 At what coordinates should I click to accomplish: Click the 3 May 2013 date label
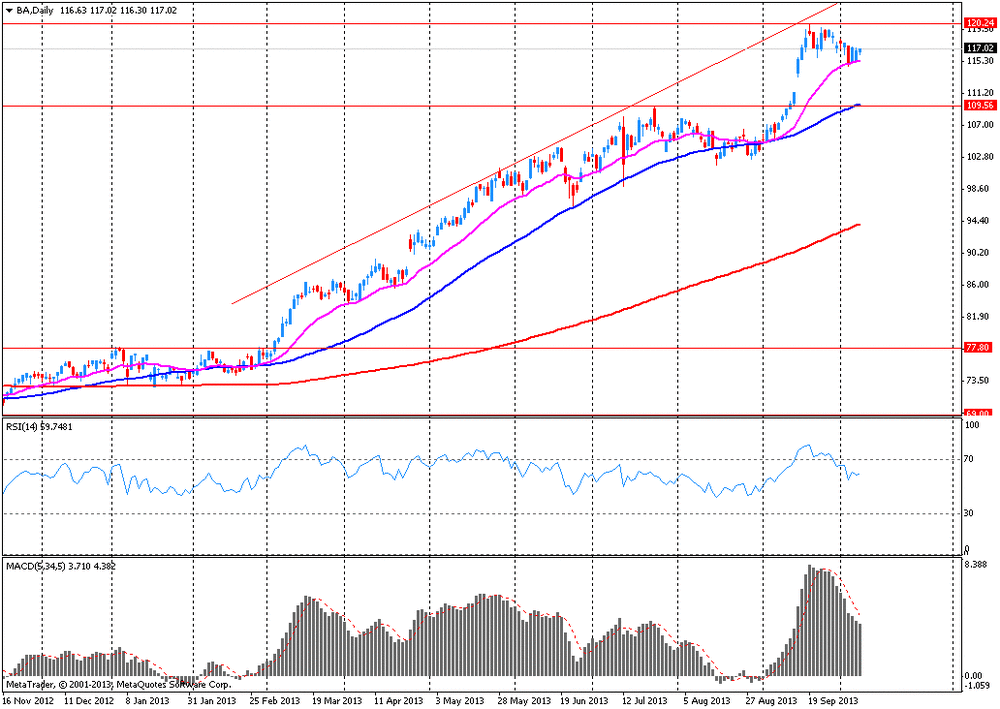click(x=458, y=701)
